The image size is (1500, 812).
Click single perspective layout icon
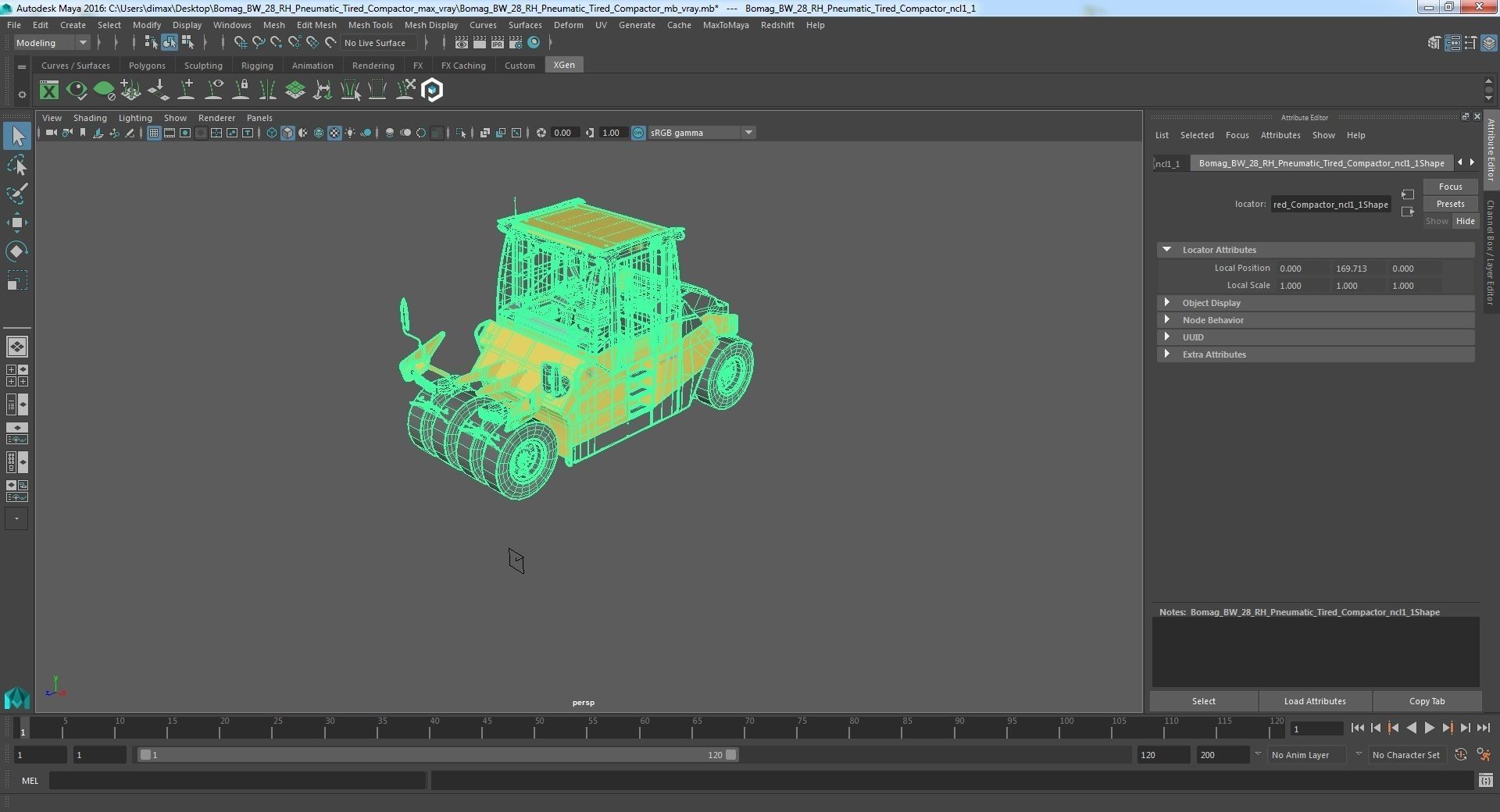click(17, 347)
